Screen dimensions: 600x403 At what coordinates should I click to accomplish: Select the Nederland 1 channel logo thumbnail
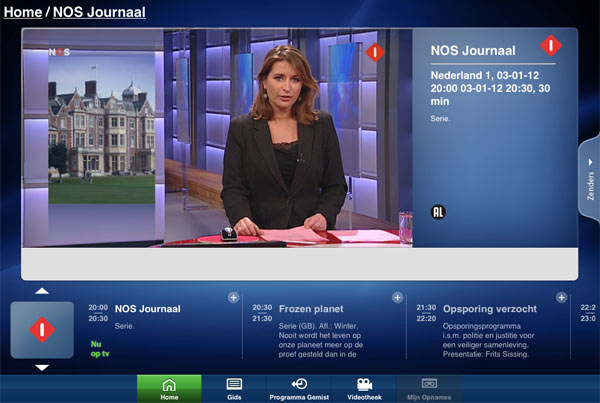[42, 329]
